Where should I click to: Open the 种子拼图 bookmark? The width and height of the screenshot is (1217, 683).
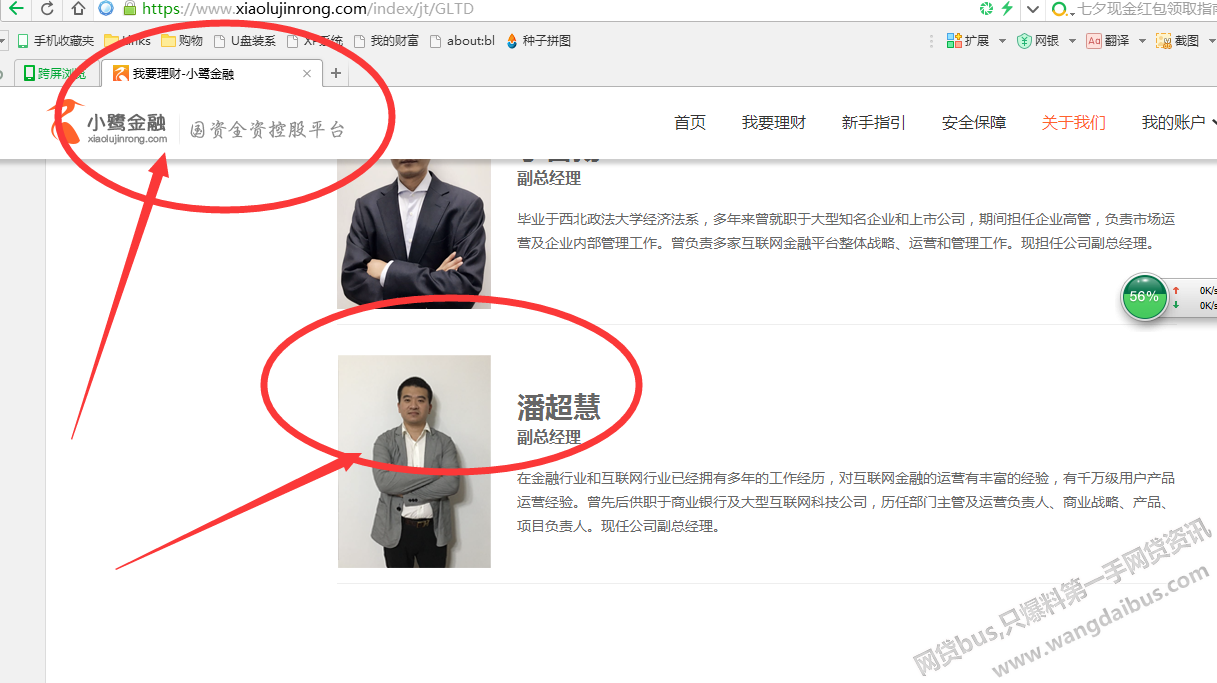point(539,41)
